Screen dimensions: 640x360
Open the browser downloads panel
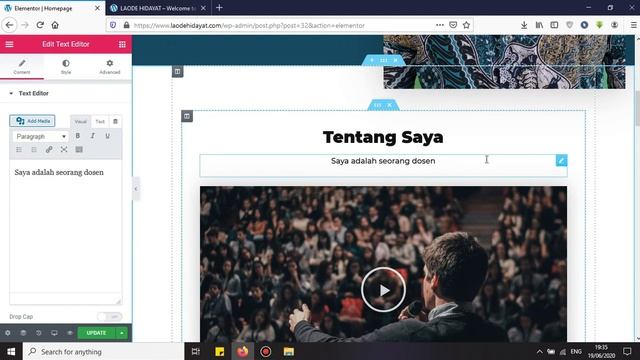tap(524, 25)
